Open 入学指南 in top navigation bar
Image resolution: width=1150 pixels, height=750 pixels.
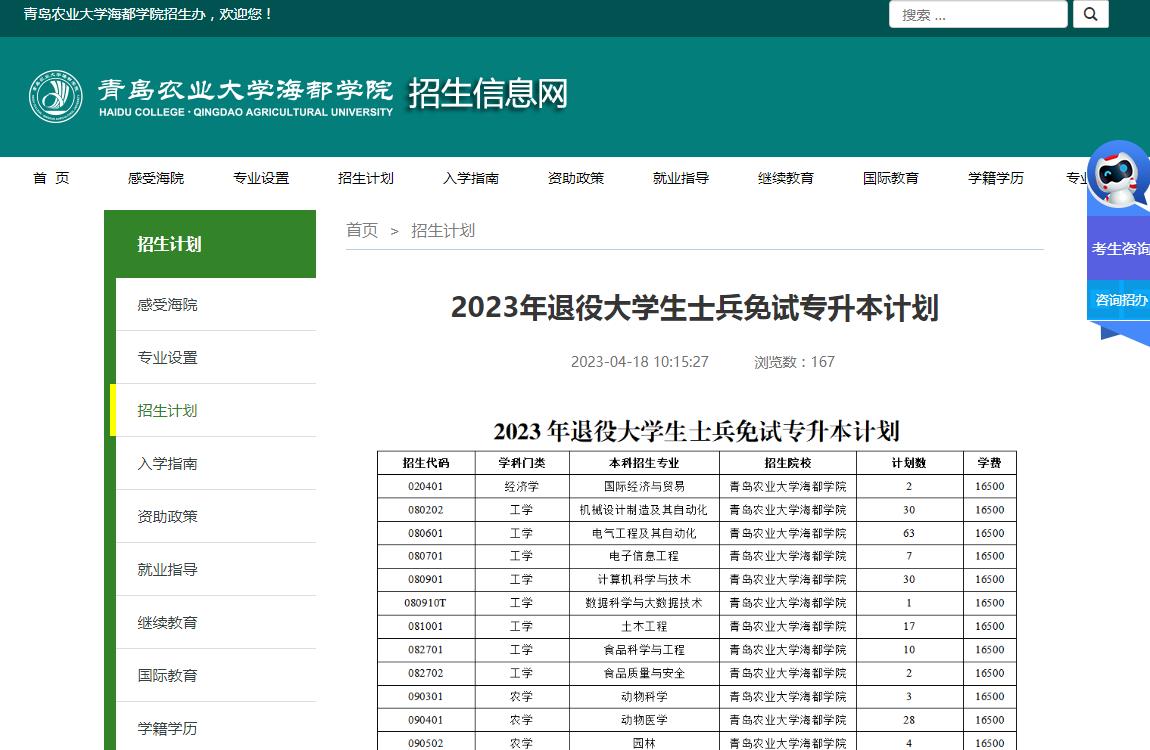pyautogui.click(x=471, y=178)
